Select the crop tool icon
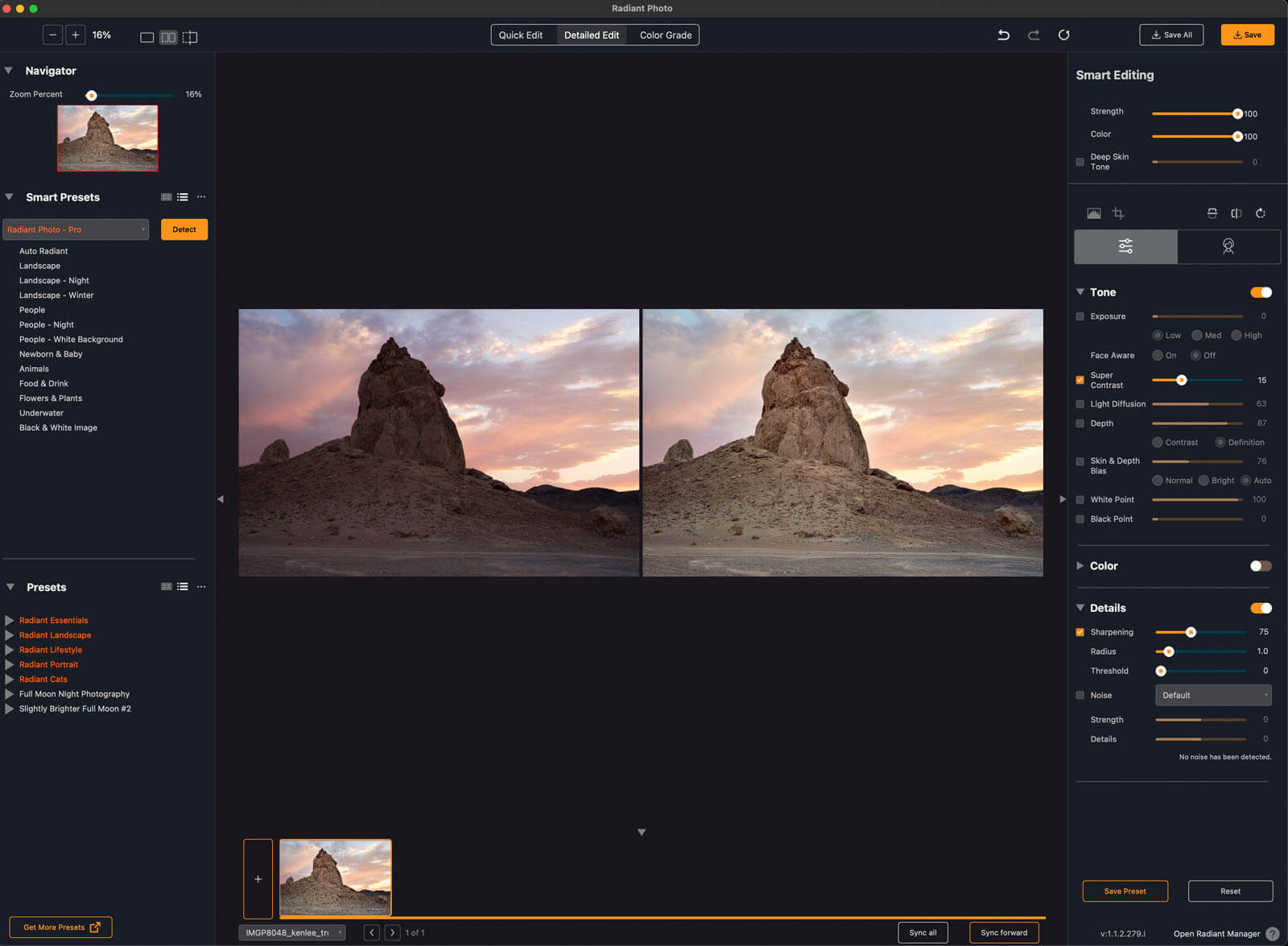This screenshot has width=1288, height=946. pos(1118,213)
